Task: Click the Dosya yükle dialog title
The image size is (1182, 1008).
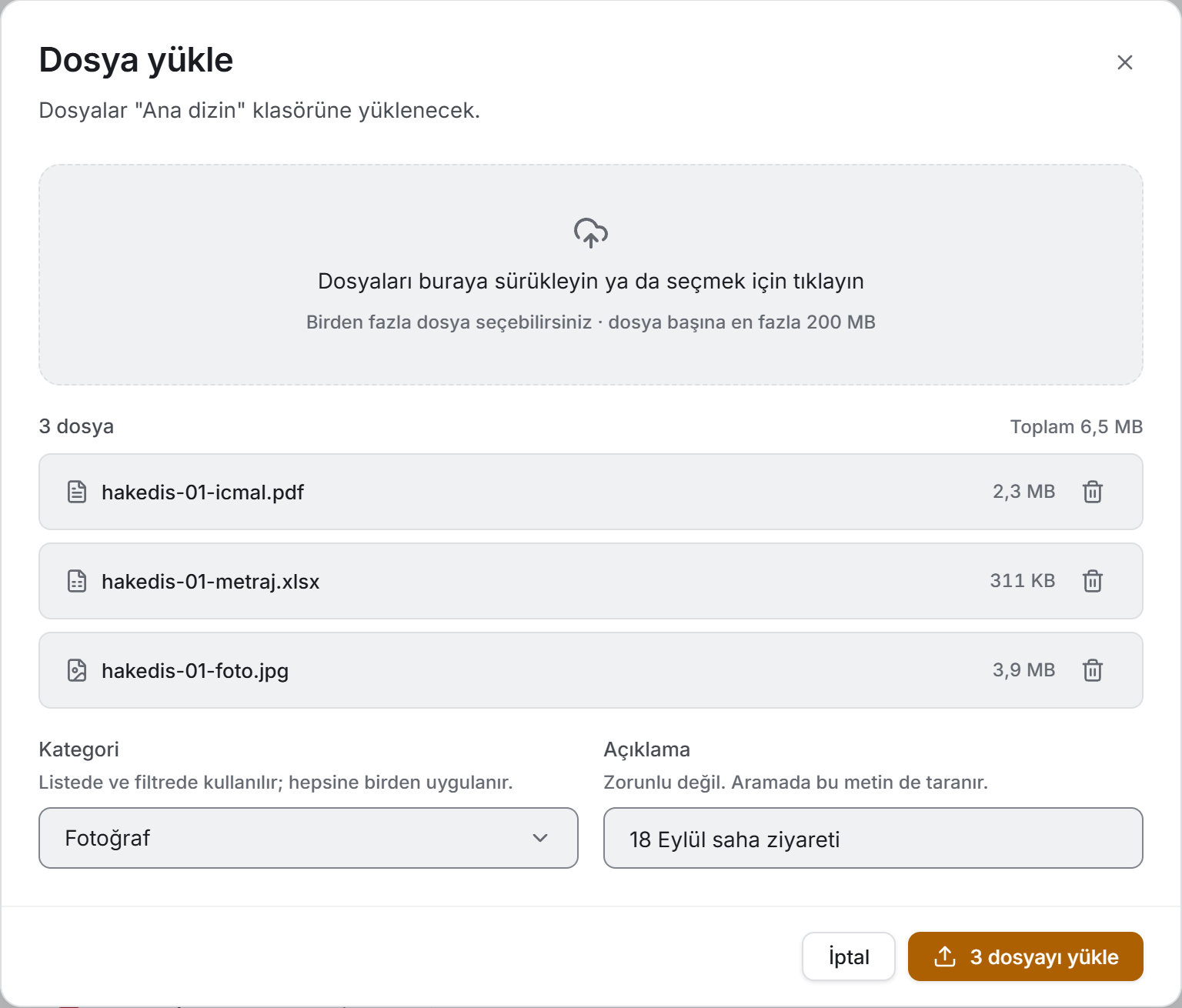Action: tap(136, 60)
